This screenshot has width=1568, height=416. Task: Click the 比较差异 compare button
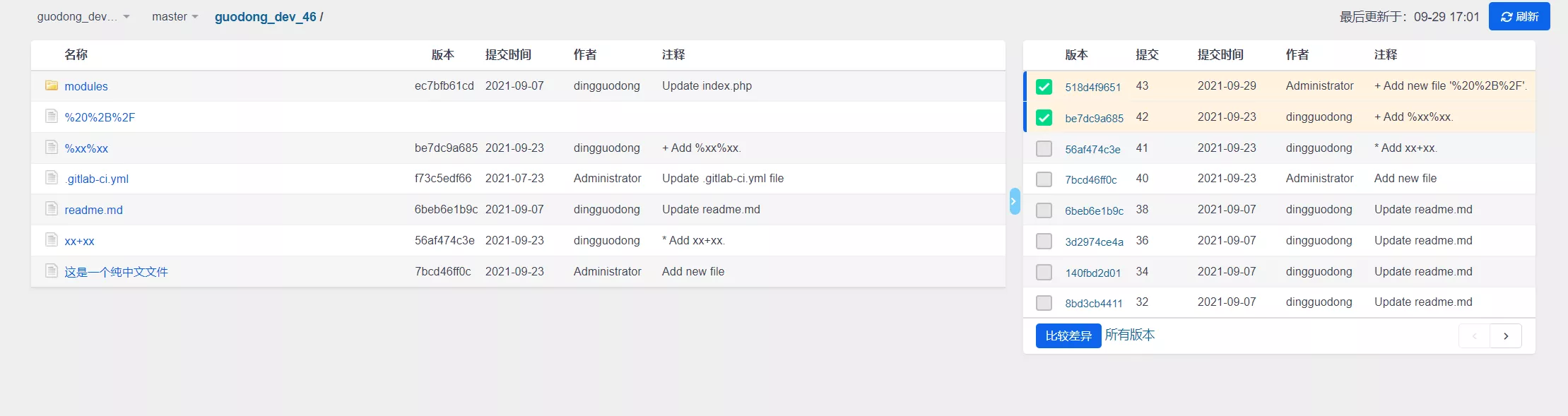tap(1068, 336)
